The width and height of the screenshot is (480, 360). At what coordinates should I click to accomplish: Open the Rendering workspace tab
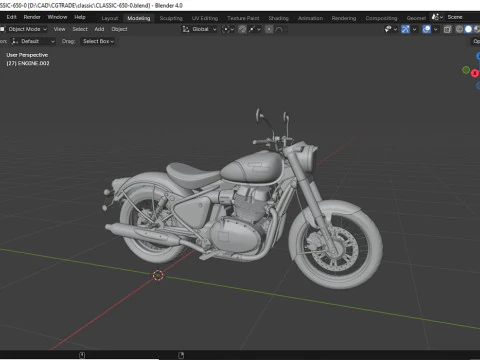pos(344,18)
